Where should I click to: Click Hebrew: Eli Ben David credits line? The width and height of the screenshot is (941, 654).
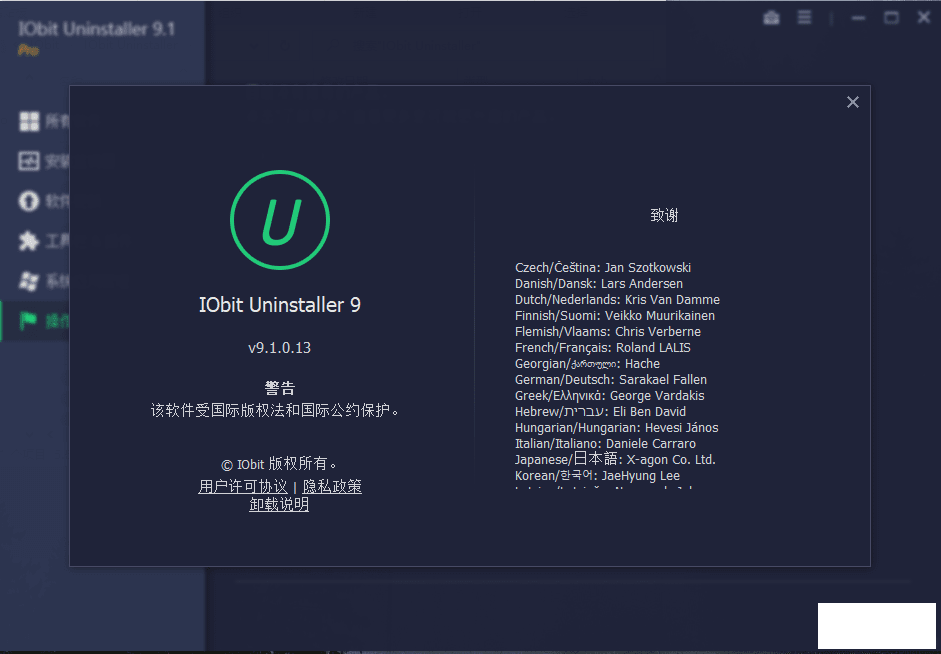point(600,412)
